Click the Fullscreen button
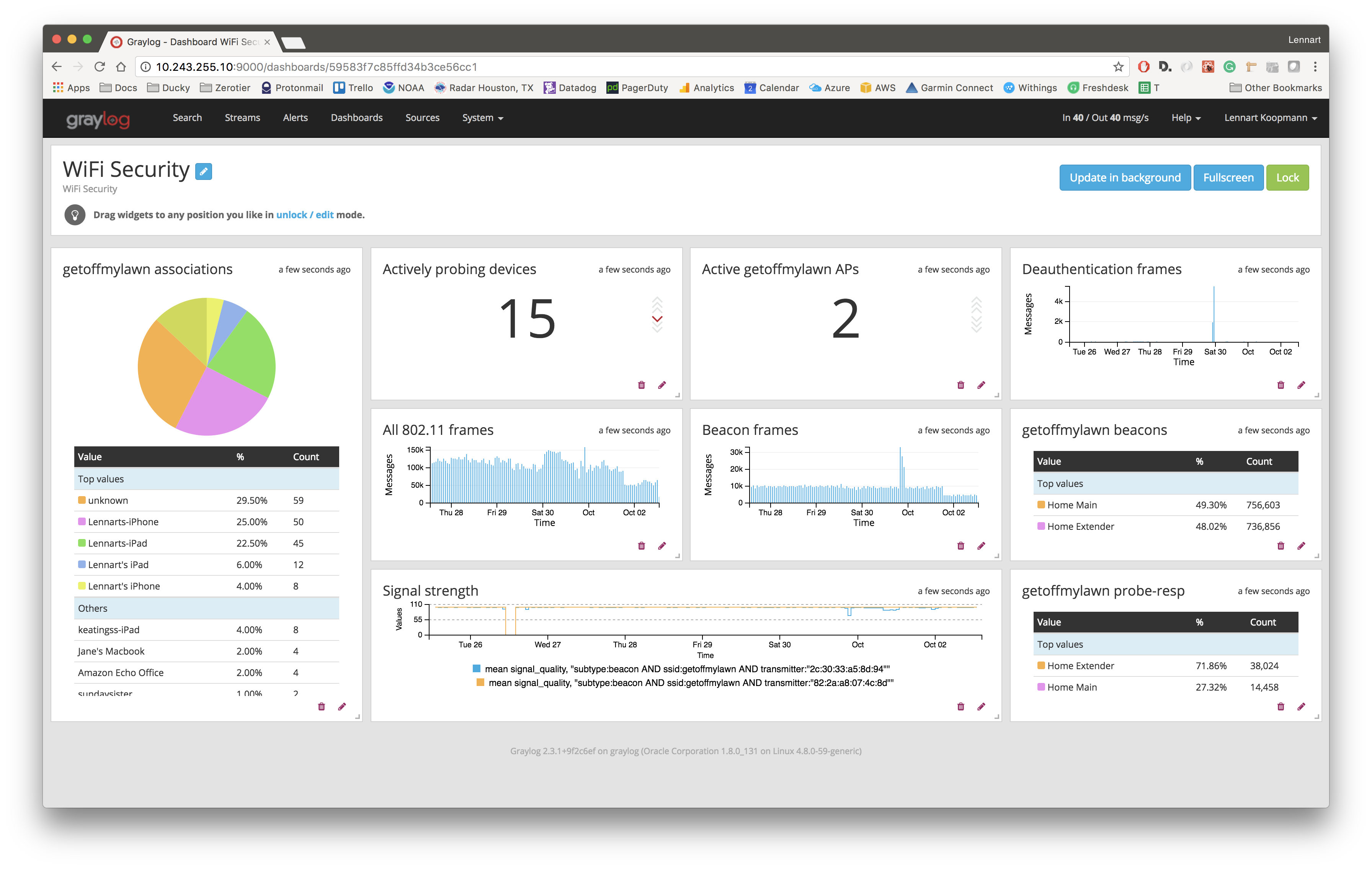1372x869 pixels. click(1229, 178)
